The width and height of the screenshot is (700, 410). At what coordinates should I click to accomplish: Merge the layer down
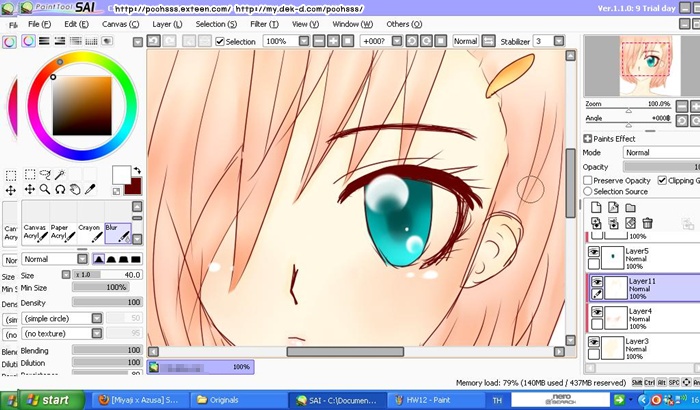(613, 223)
